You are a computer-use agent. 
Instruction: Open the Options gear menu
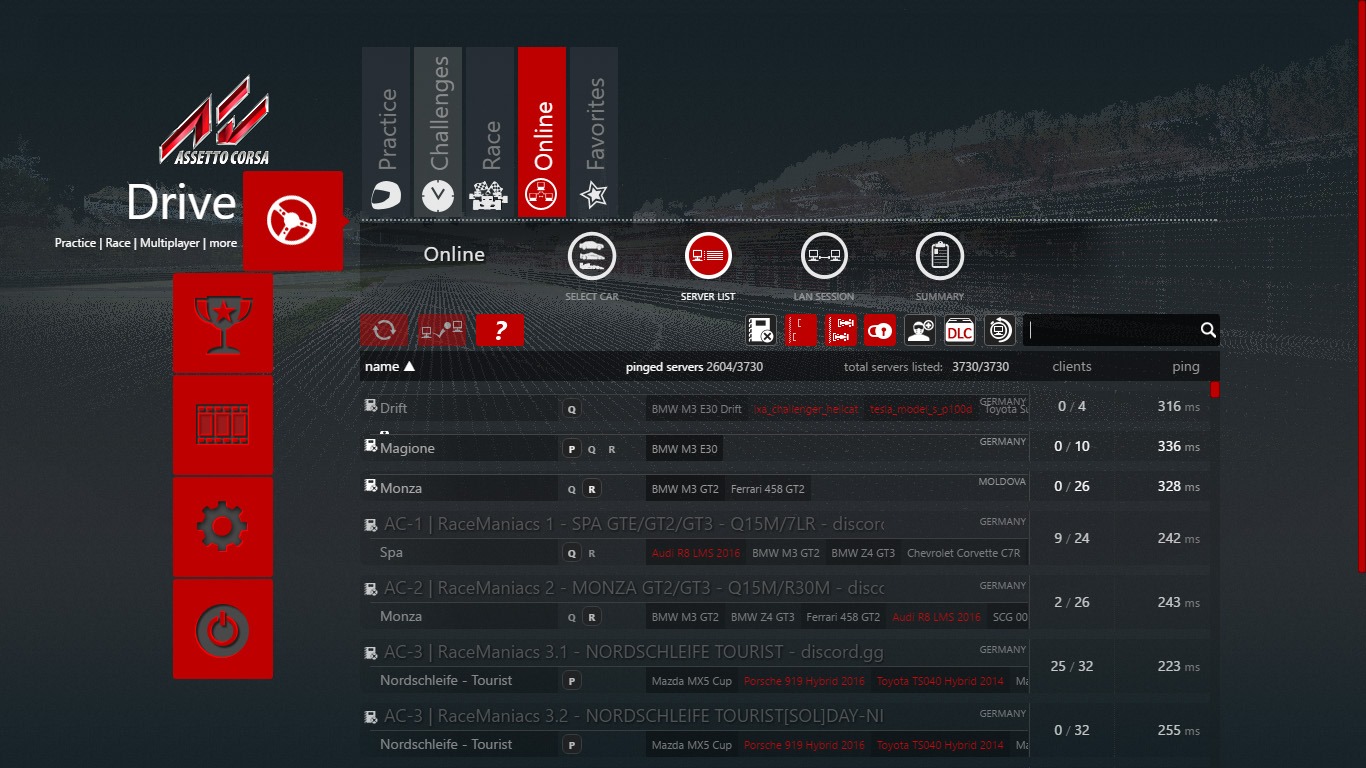click(x=223, y=527)
